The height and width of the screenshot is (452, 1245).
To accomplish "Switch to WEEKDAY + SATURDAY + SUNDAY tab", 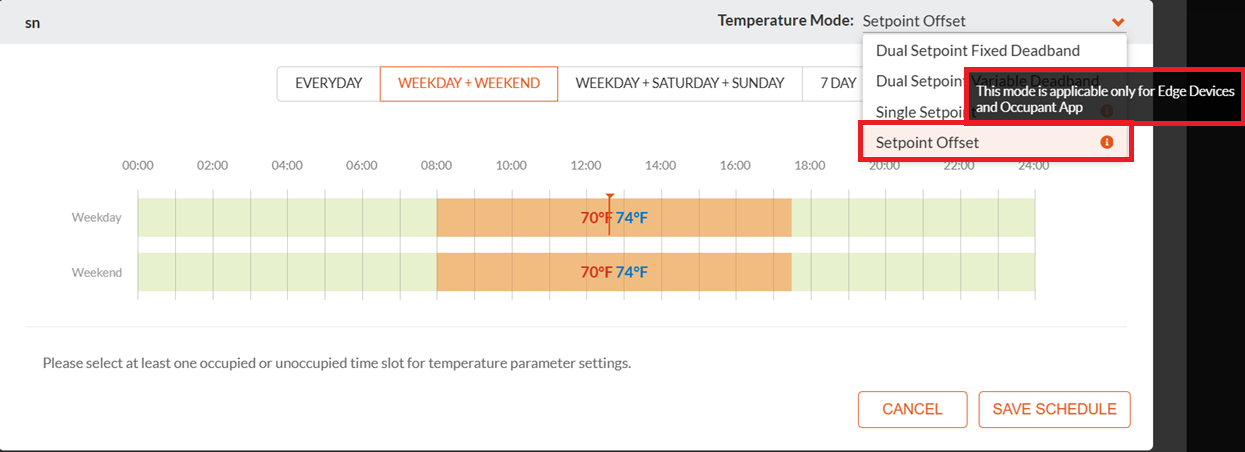I will 680,84.
